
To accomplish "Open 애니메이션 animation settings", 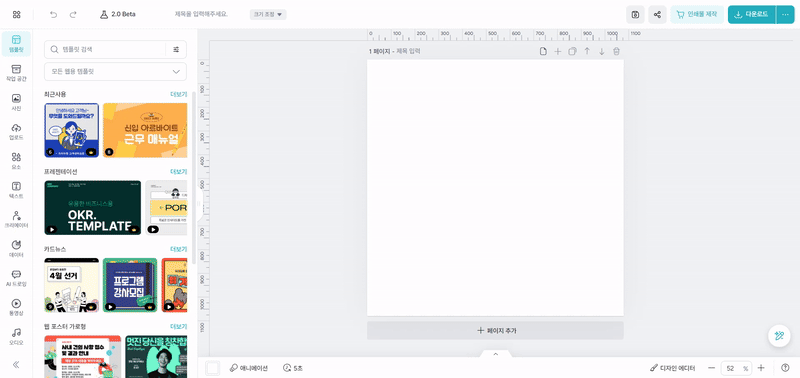I will click(248, 368).
